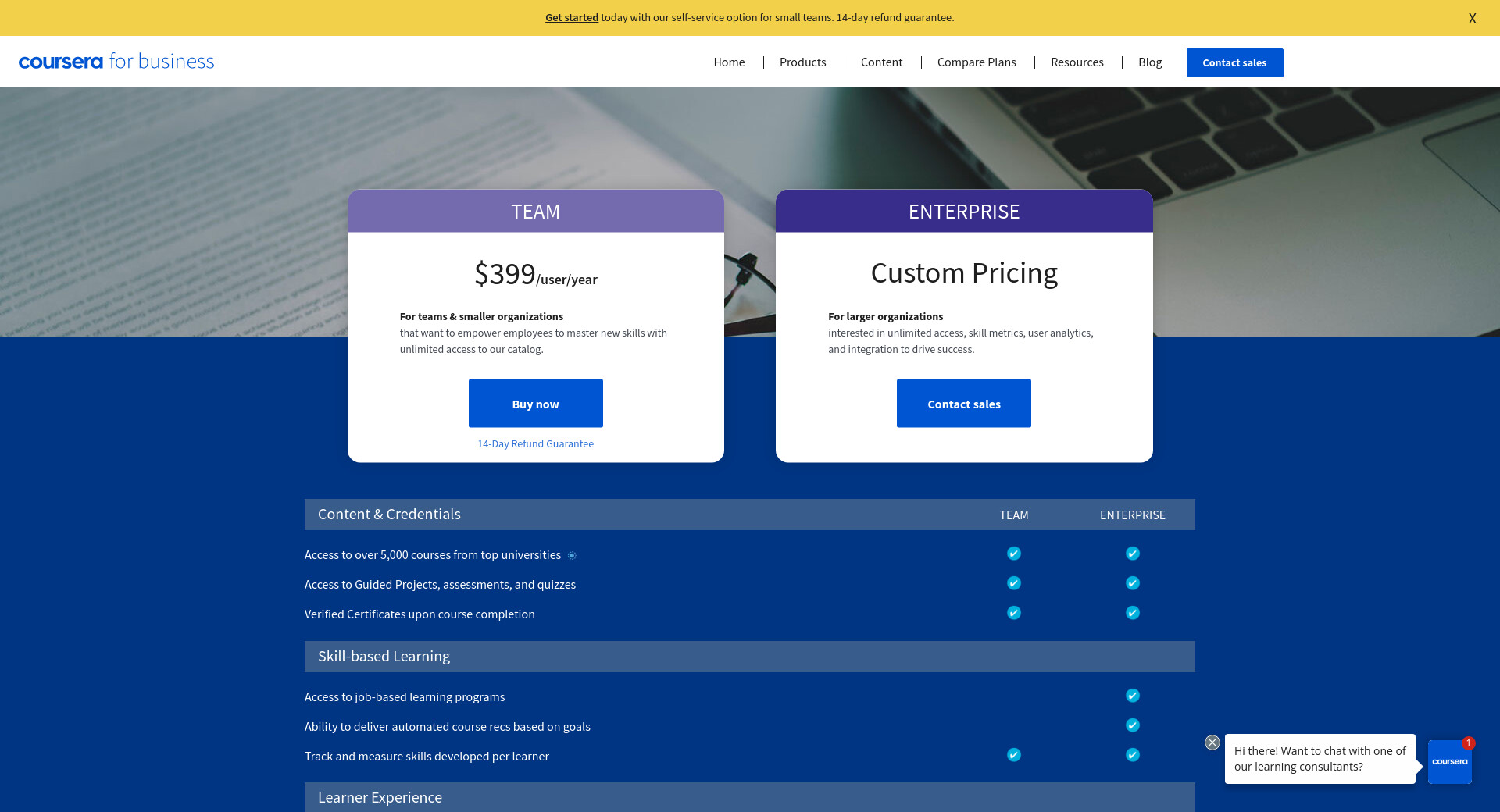The height and width of the screenshot is (812, 1500).
Task: Click the info icon beside 5,000 courses
Action: tap(572, 555)
